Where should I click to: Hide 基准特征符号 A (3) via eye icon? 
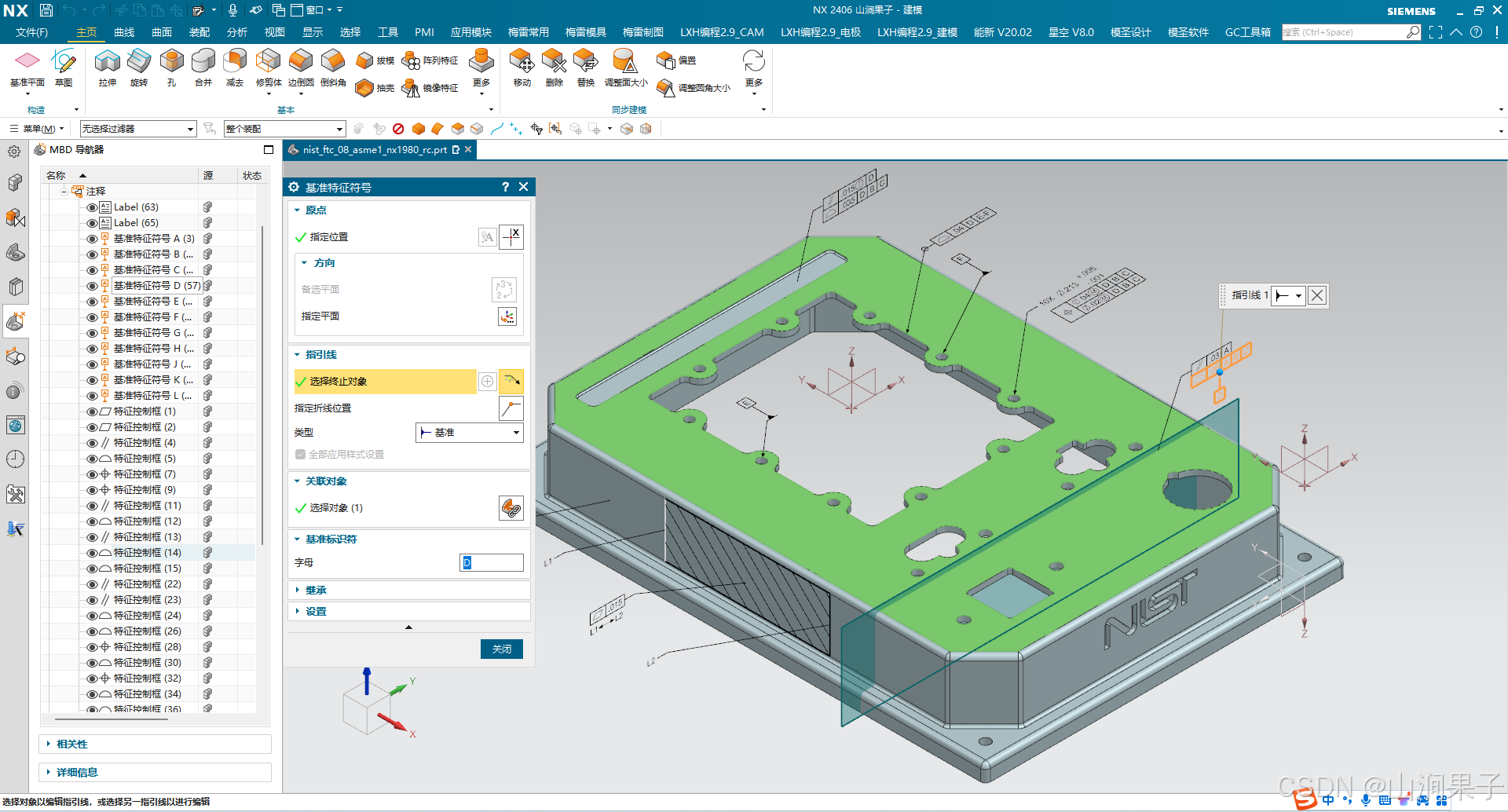click(92, 239)
